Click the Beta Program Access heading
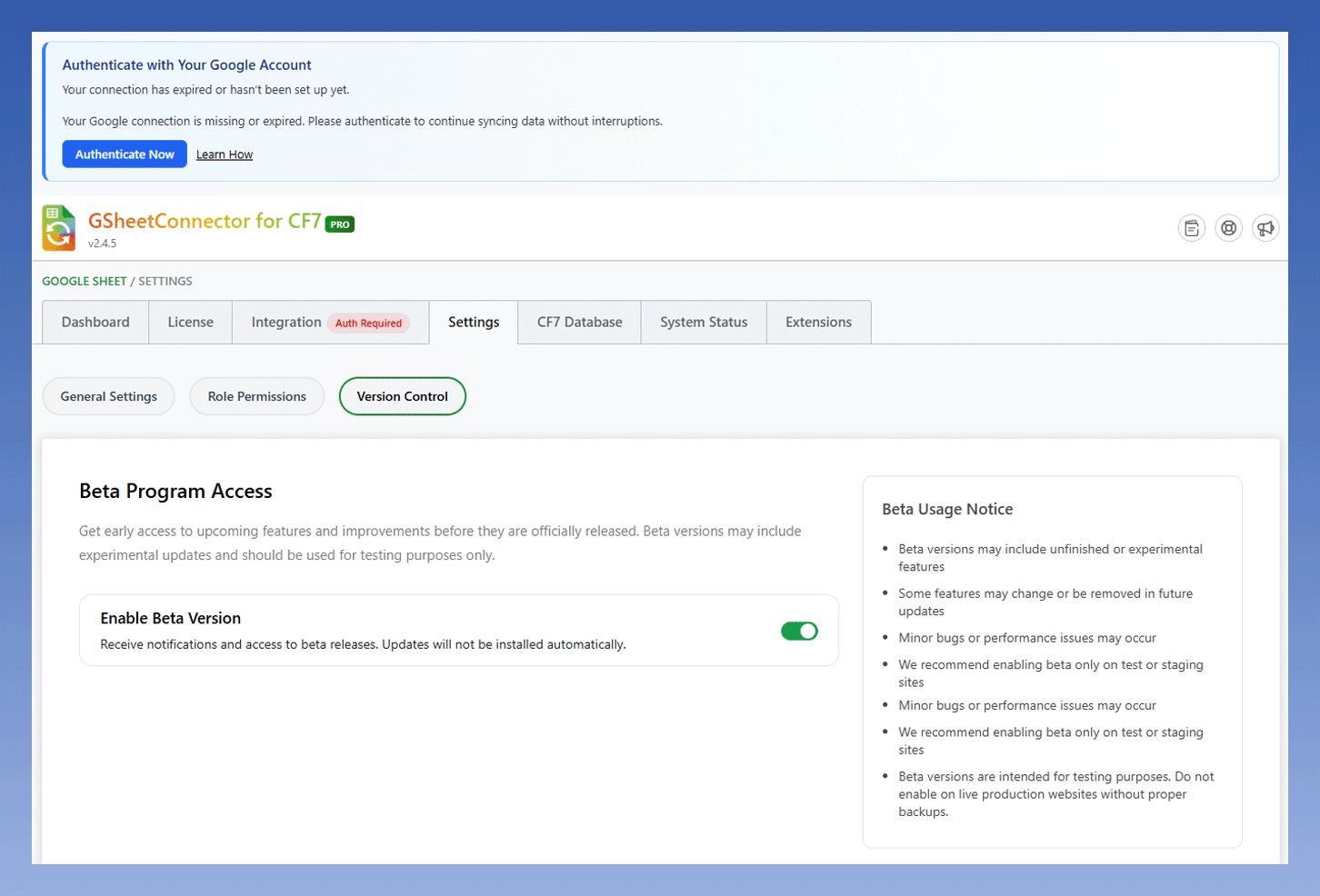The width and height of the screenshot is (1320, 896). click(175, 492)
